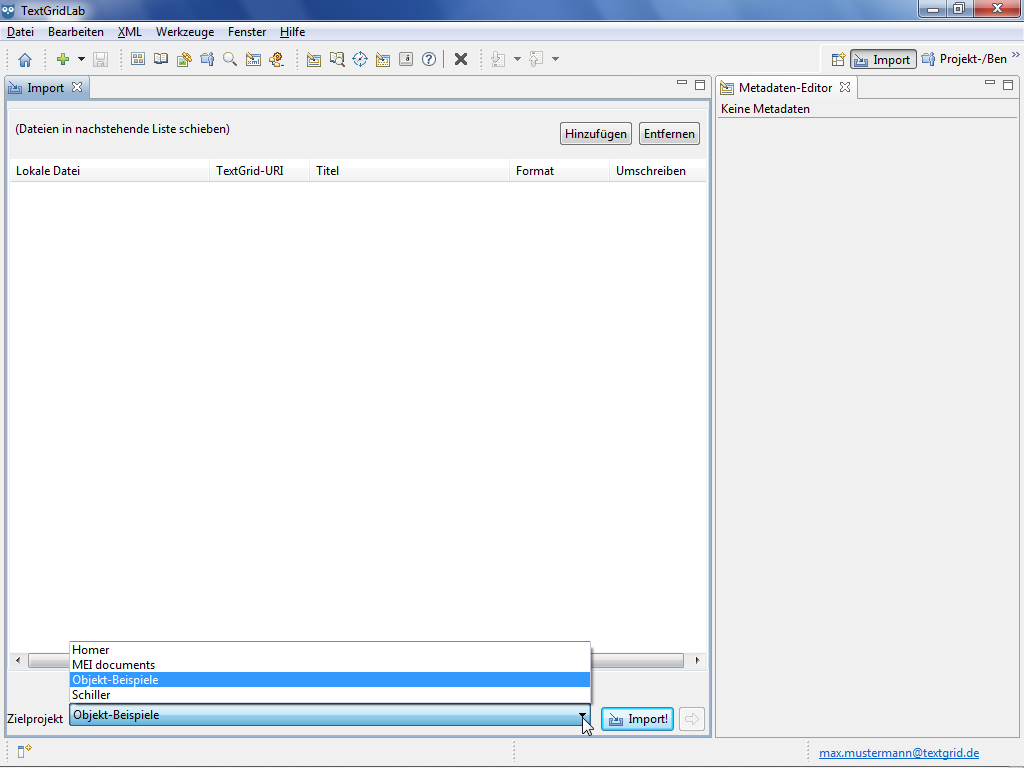This screenshot has width=1024, height=768.
Task: Expand the dropdown arrow beside the plus icon
Action: (81, 60)
